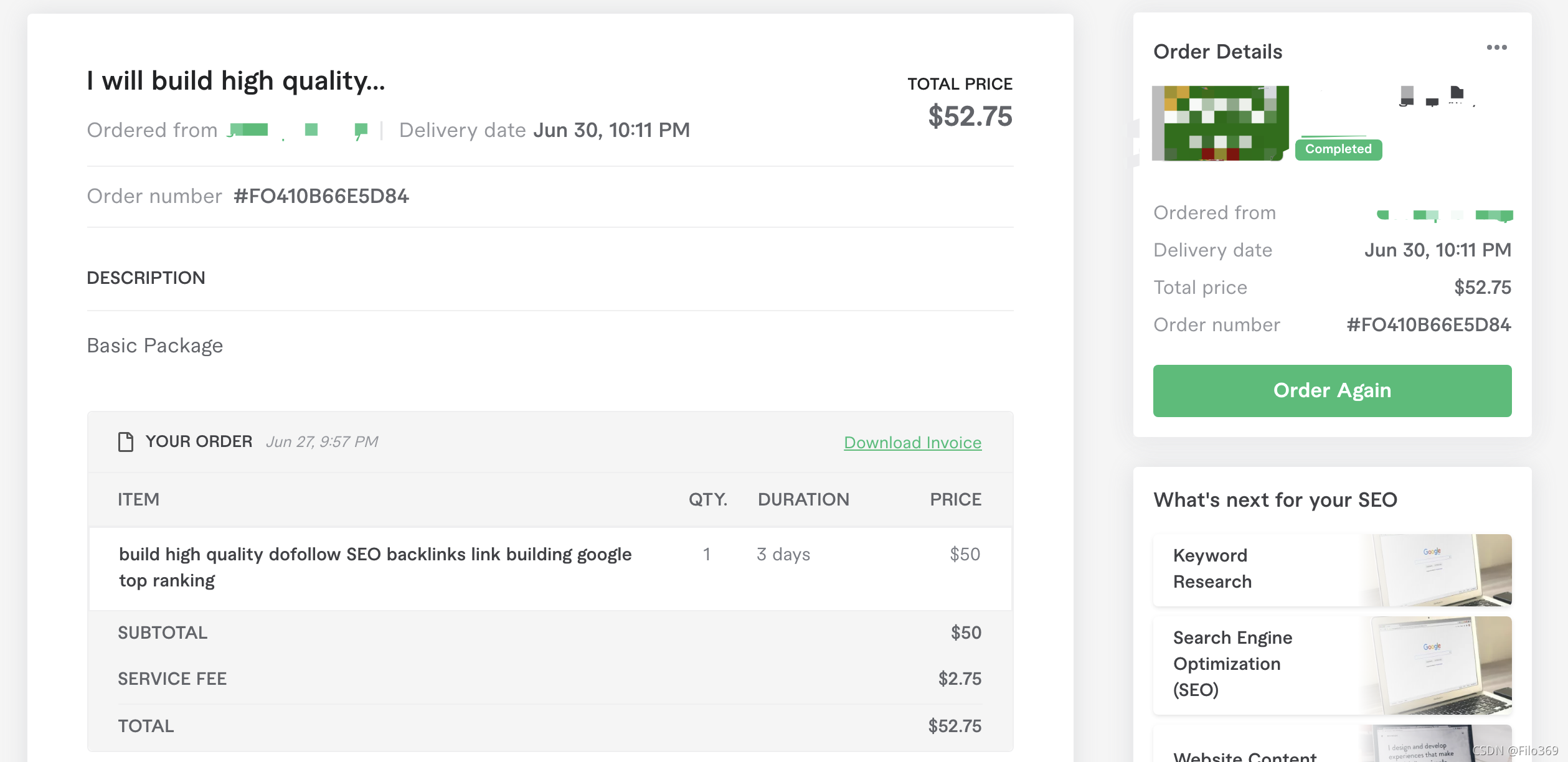Open the order gig thumbnail image

[x=1220, y=123]
